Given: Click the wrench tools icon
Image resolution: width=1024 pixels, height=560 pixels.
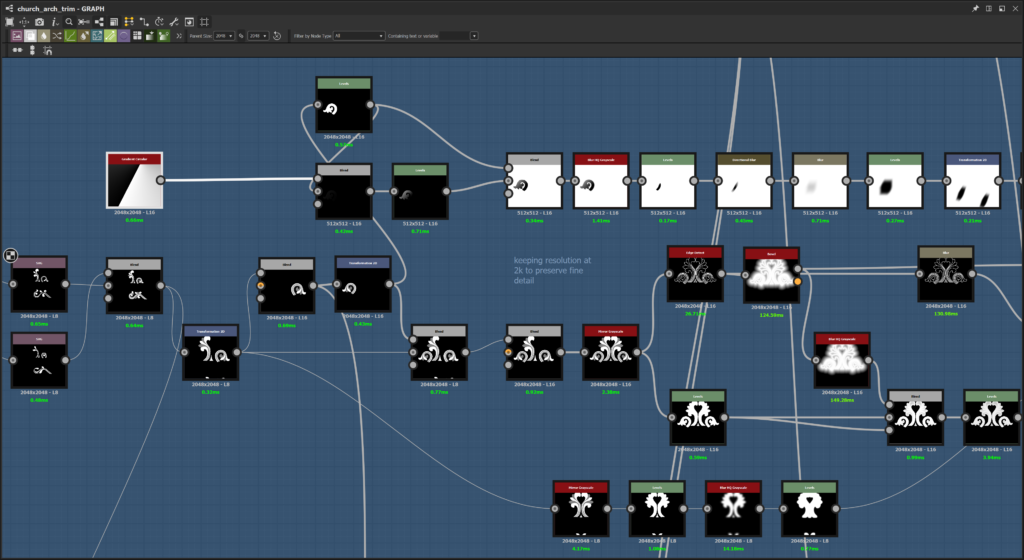Looking at the screenshot, I should pos(174,22).
